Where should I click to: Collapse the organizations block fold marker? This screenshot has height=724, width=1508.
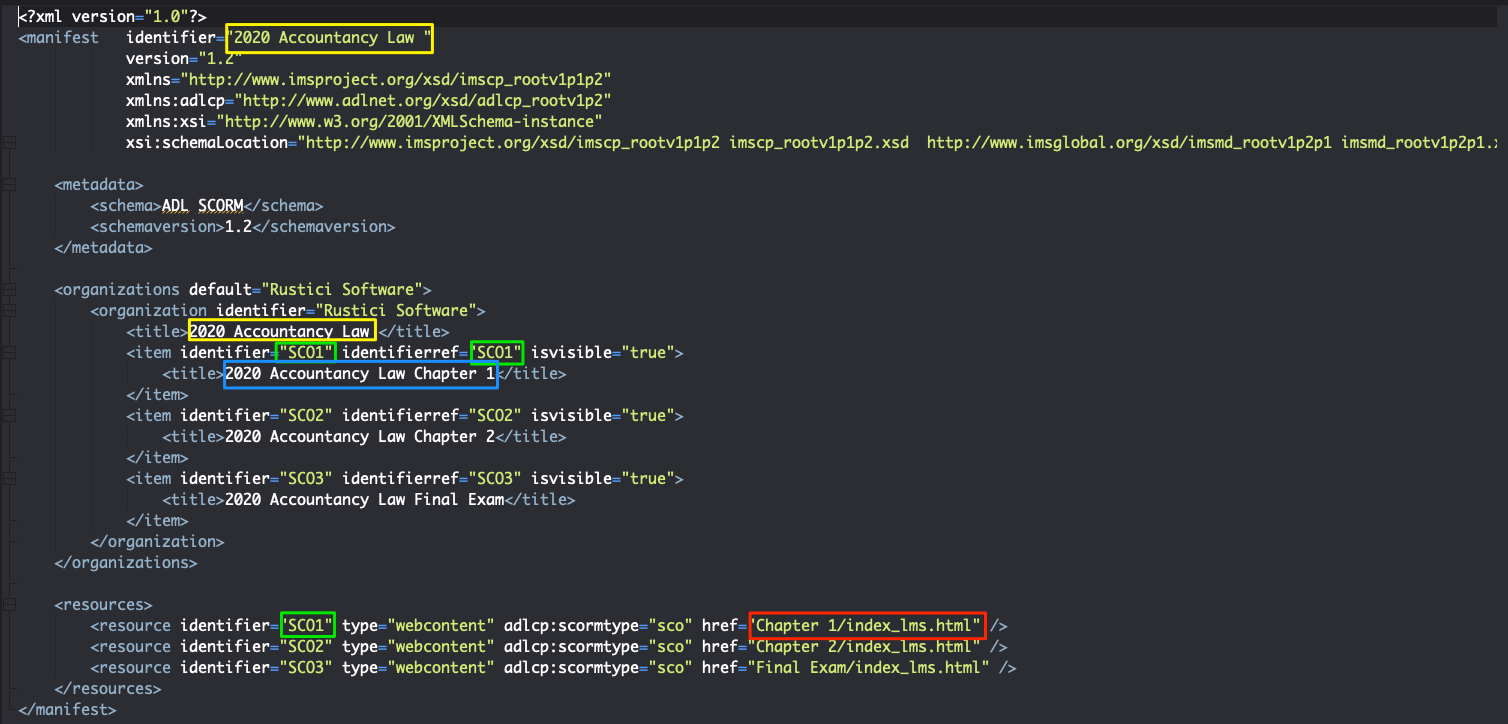(9, 290)
